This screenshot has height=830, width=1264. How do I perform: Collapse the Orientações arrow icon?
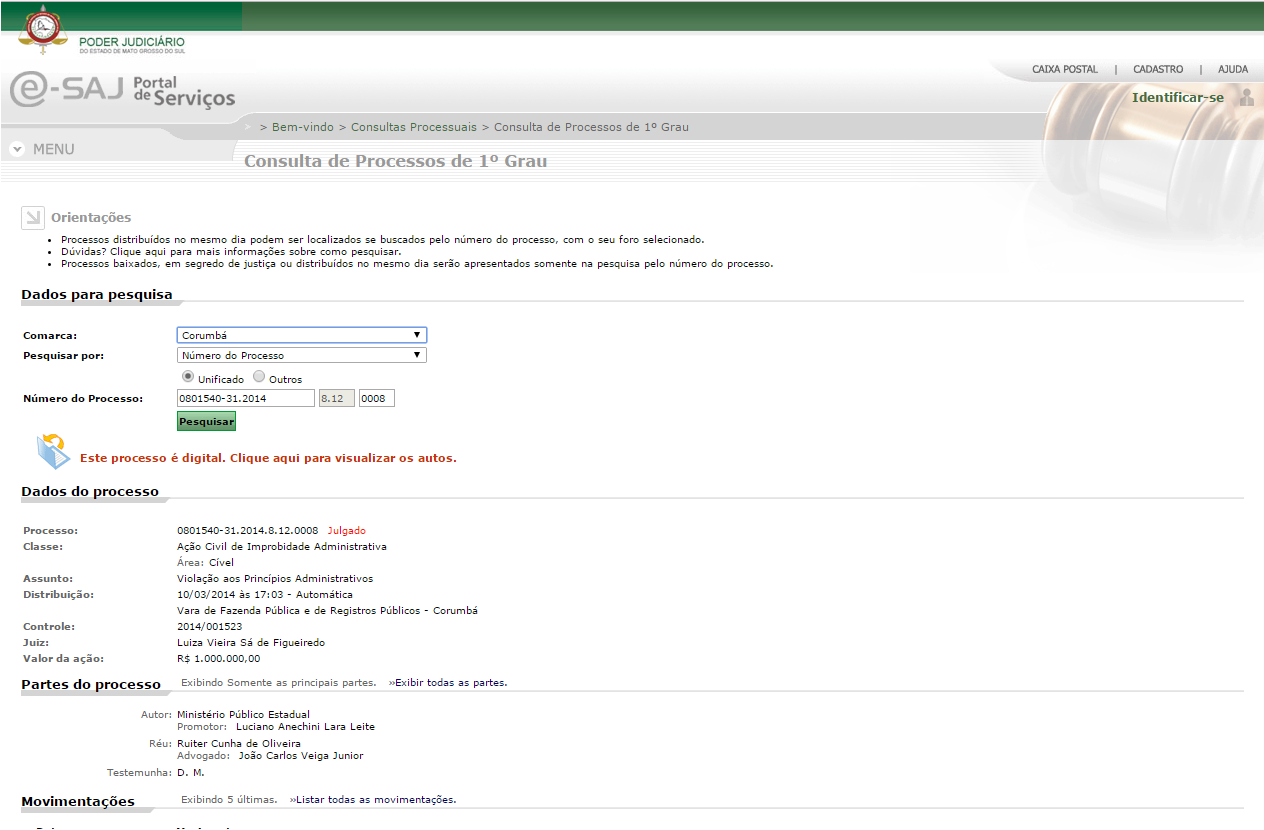point(32,217)
